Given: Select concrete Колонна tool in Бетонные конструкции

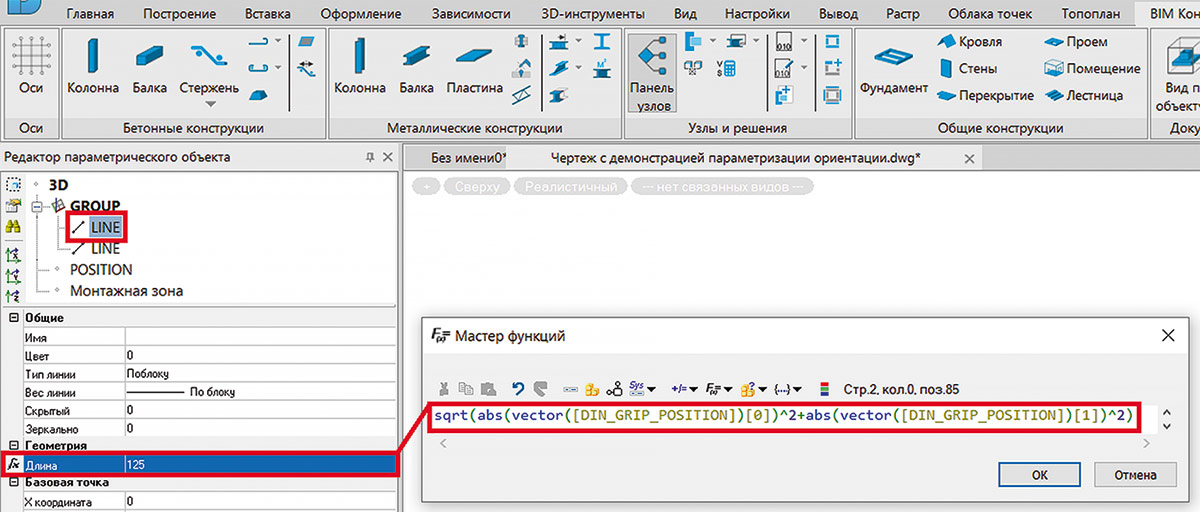Looking at the screenshot, I should click(x=93, y=68).
